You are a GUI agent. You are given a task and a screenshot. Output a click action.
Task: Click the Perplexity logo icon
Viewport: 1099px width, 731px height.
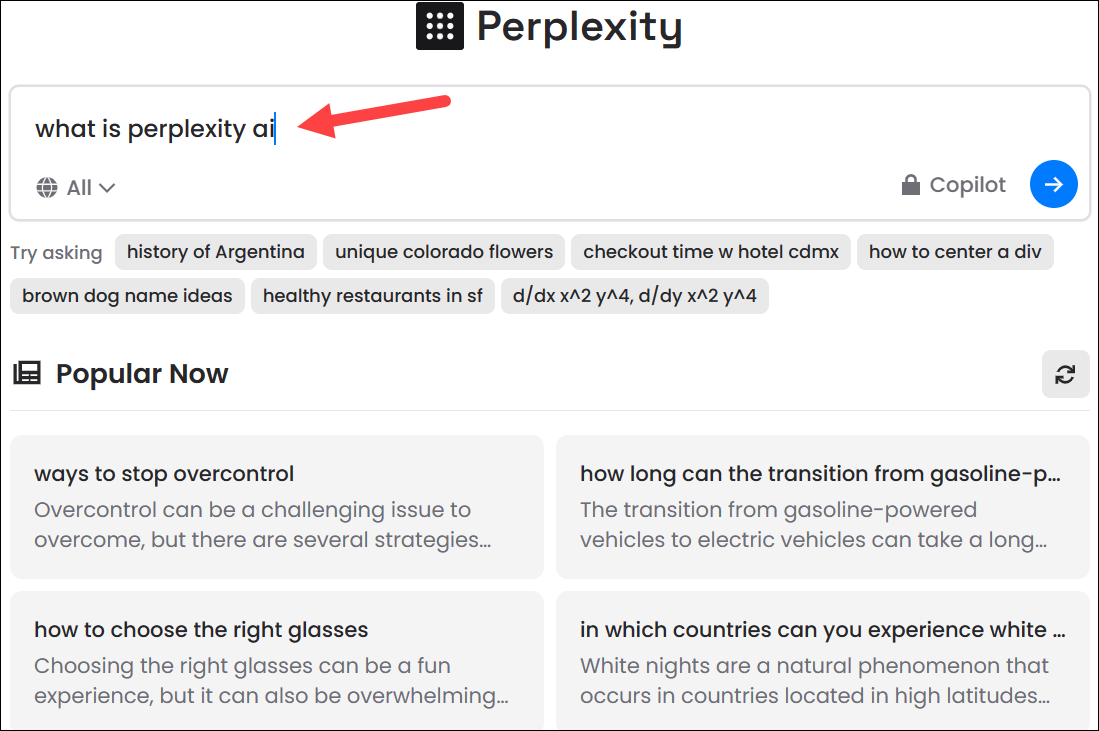(440, 26)
